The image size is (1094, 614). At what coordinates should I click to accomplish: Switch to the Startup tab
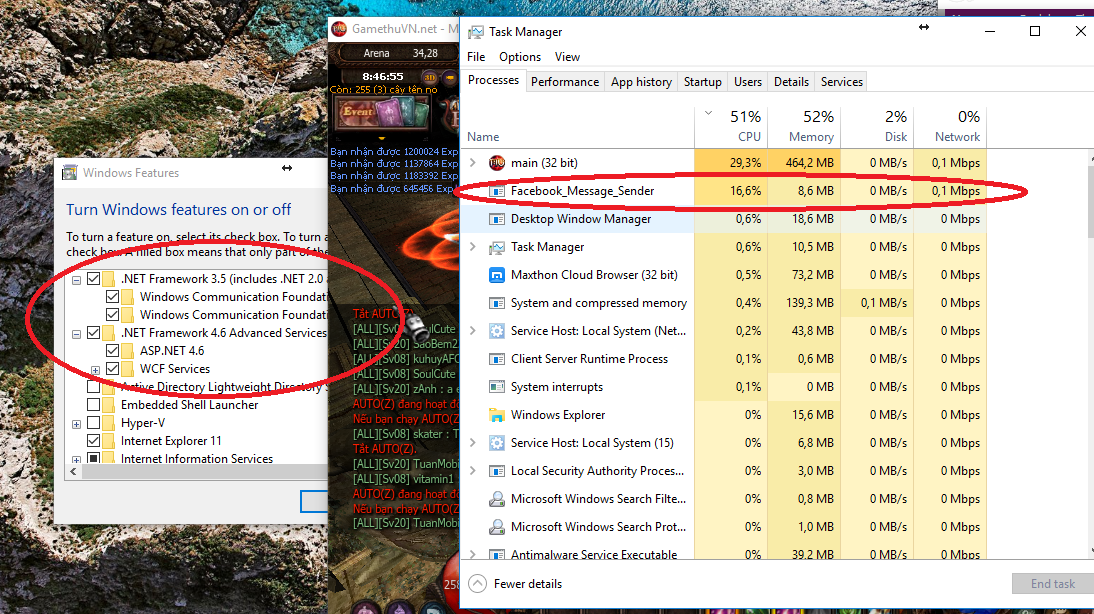tap(703, 82)
